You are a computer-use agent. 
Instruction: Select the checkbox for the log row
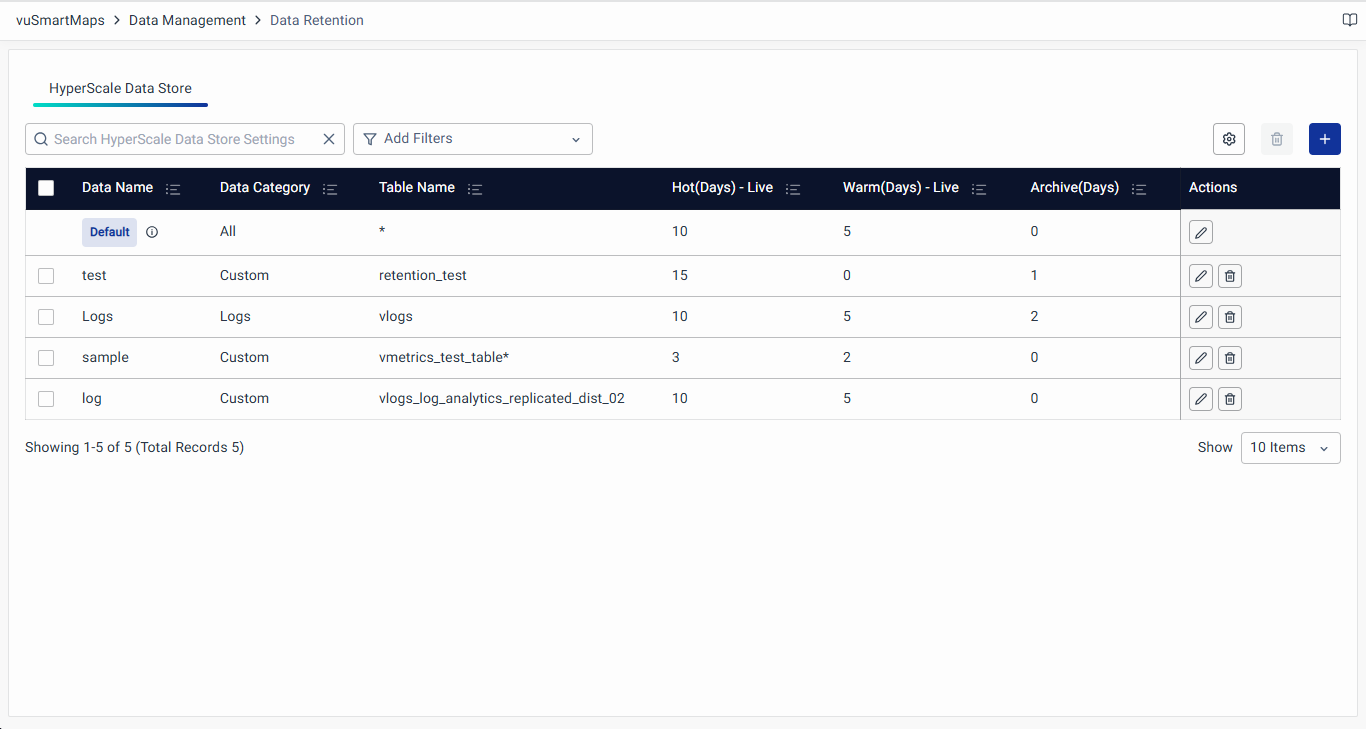coord(46,399)
